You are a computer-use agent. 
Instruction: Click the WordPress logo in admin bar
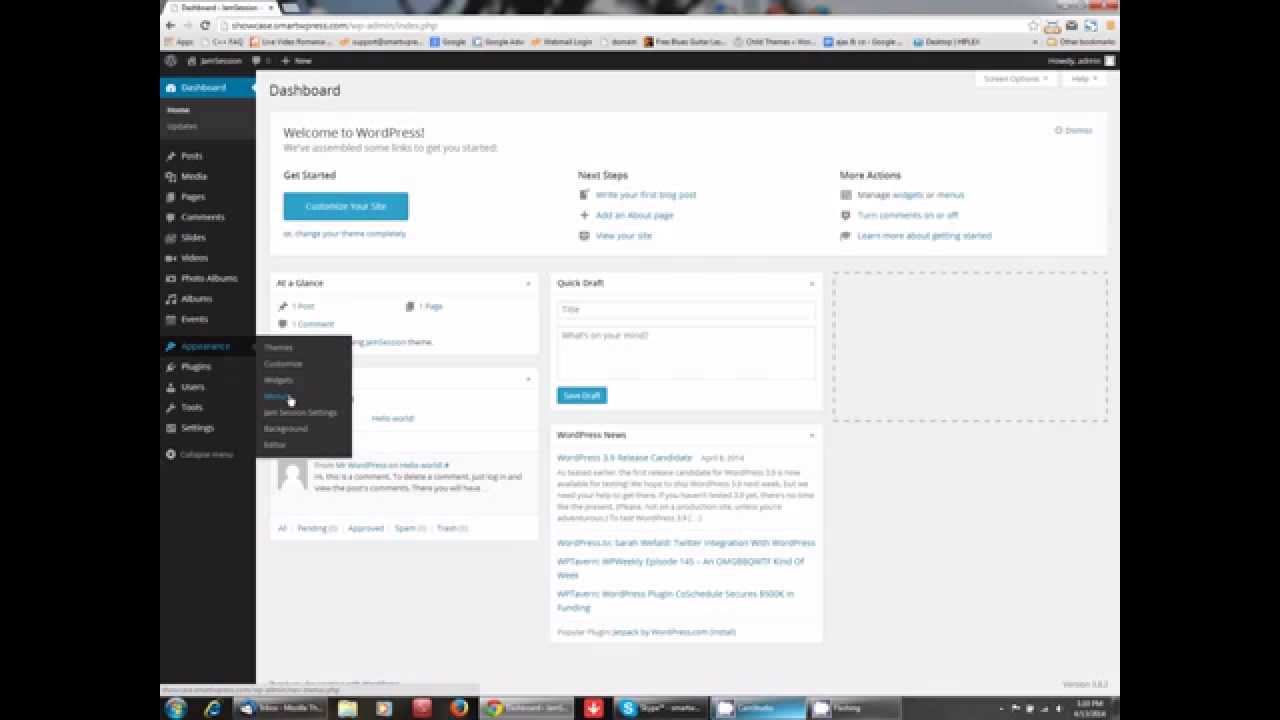pos(171,60)
